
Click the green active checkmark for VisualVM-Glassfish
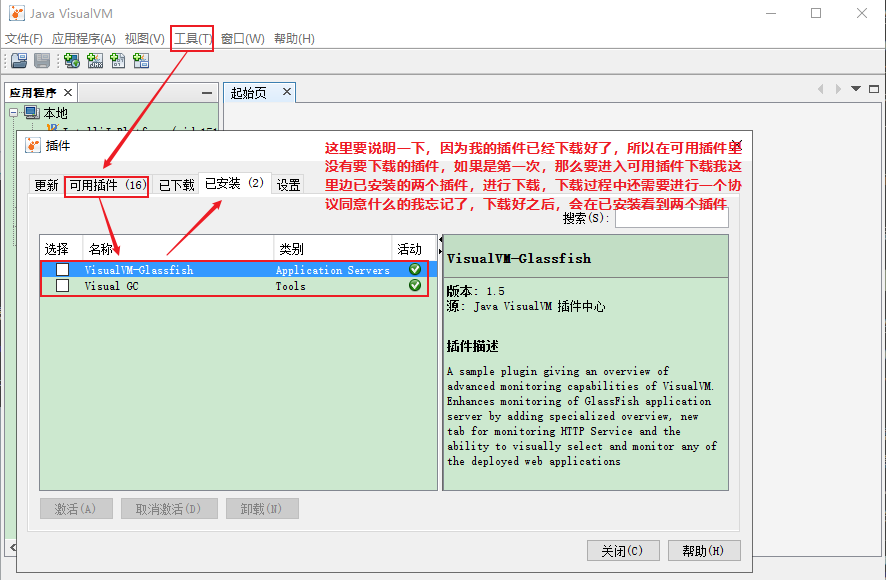pyautogui.click(x=415, y=269)
